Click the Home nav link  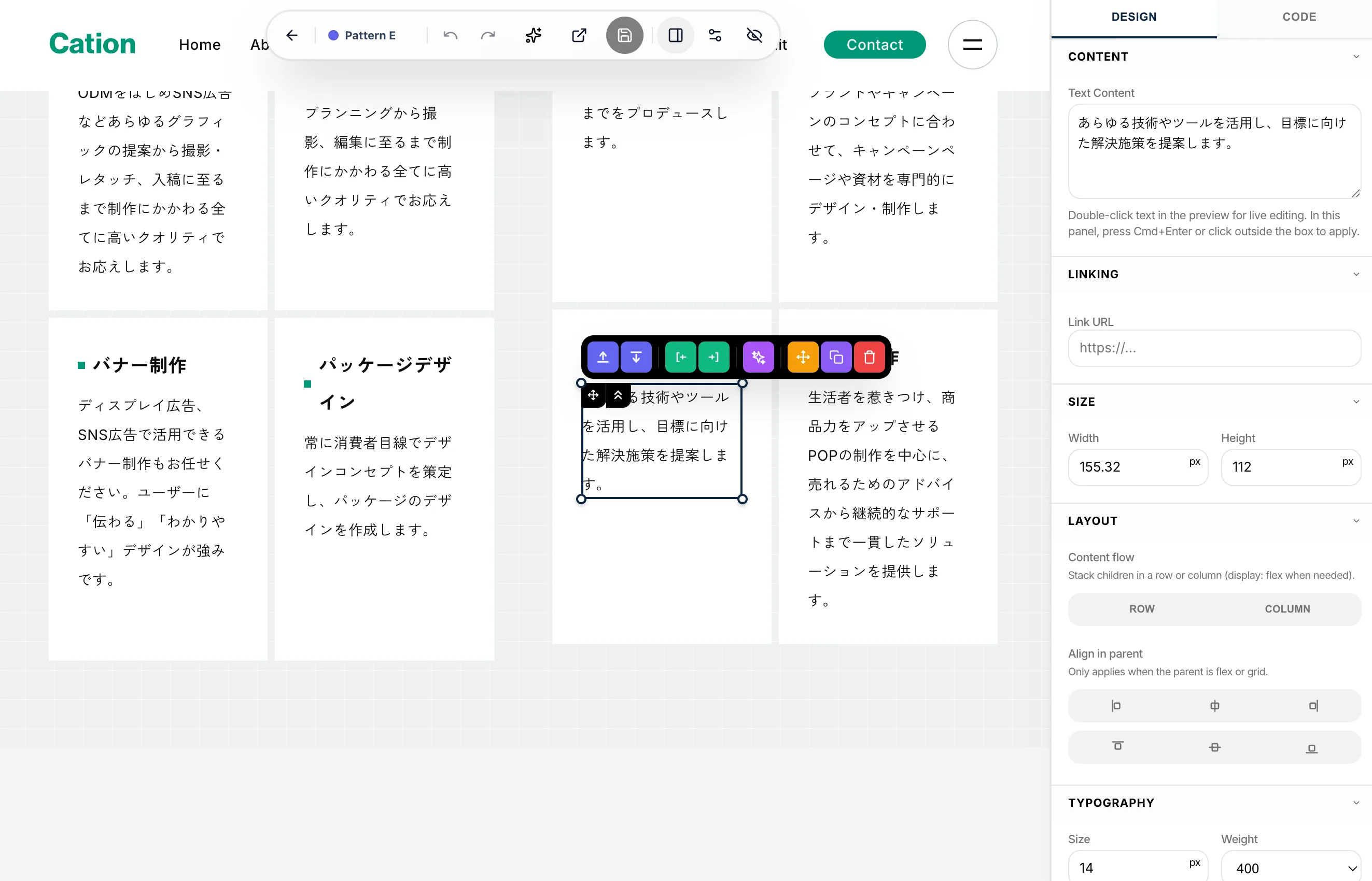click(199, 45)
